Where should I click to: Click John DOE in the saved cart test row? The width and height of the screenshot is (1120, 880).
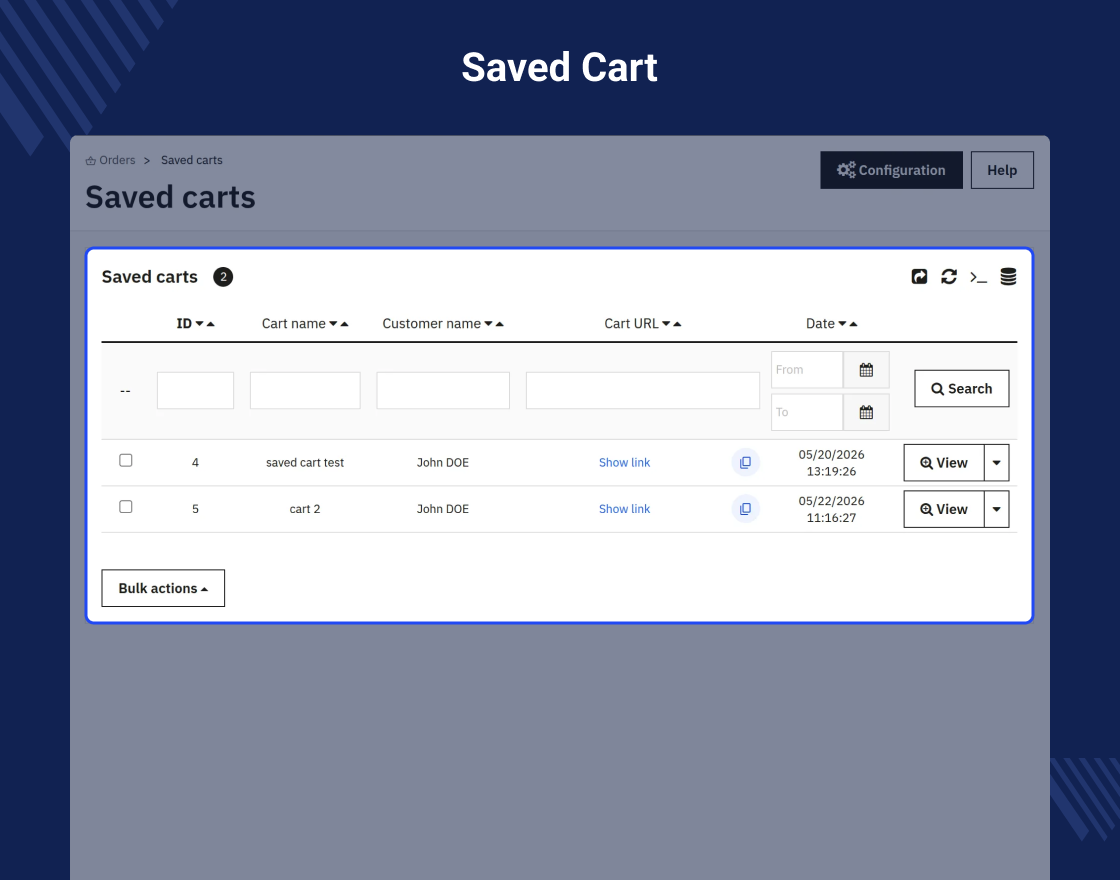(x=443, y=462)
